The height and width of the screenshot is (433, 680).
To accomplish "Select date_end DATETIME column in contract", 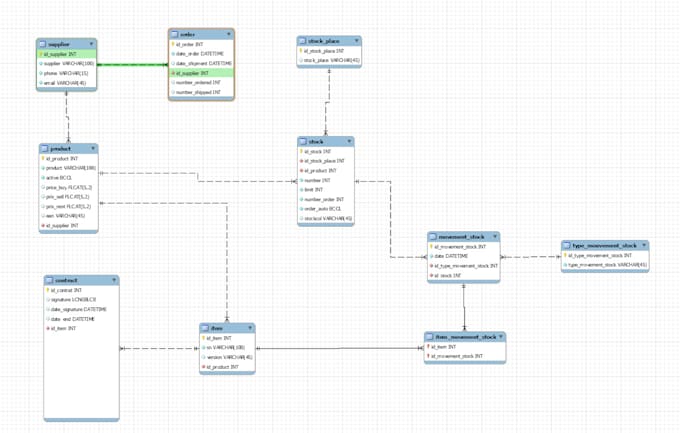I will point(82,319).
